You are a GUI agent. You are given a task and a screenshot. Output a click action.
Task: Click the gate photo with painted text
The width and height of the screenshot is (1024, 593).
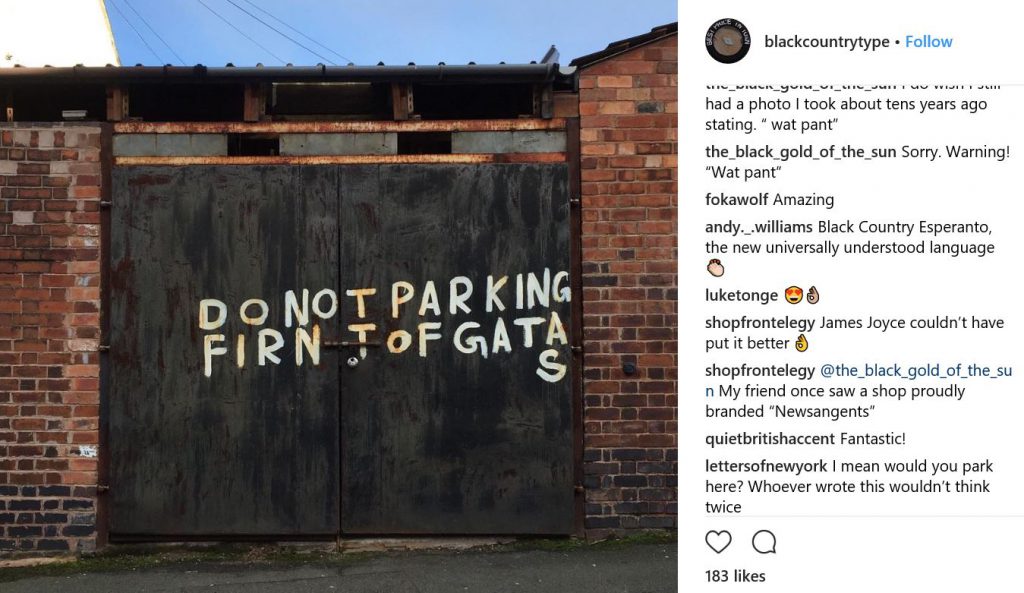tap(339, 296)
